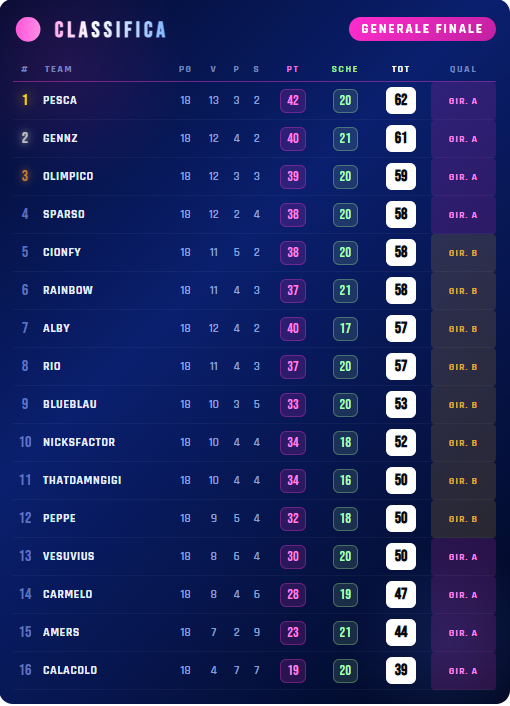This screenshot has width=510, height=706.
Task: Click CALACOLO's 39 total badge
Action: [x=401, y=670]
